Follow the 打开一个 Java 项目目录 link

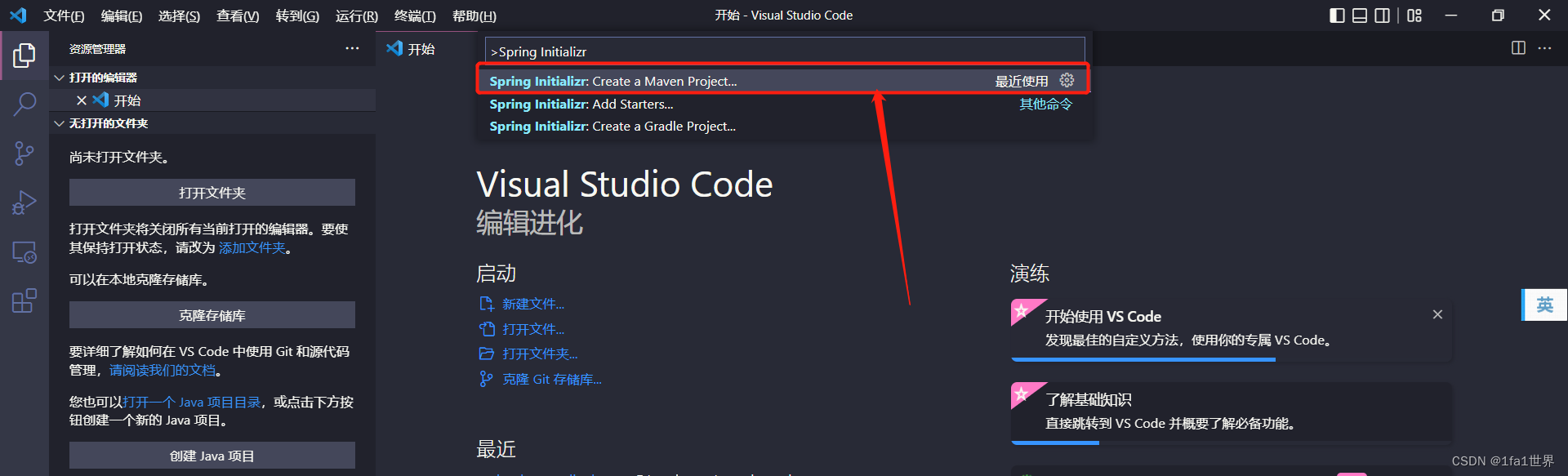(191, 402)
